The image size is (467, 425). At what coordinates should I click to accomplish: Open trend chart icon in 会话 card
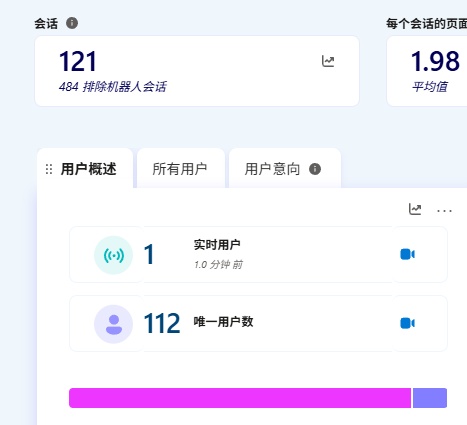pos(328,61)
